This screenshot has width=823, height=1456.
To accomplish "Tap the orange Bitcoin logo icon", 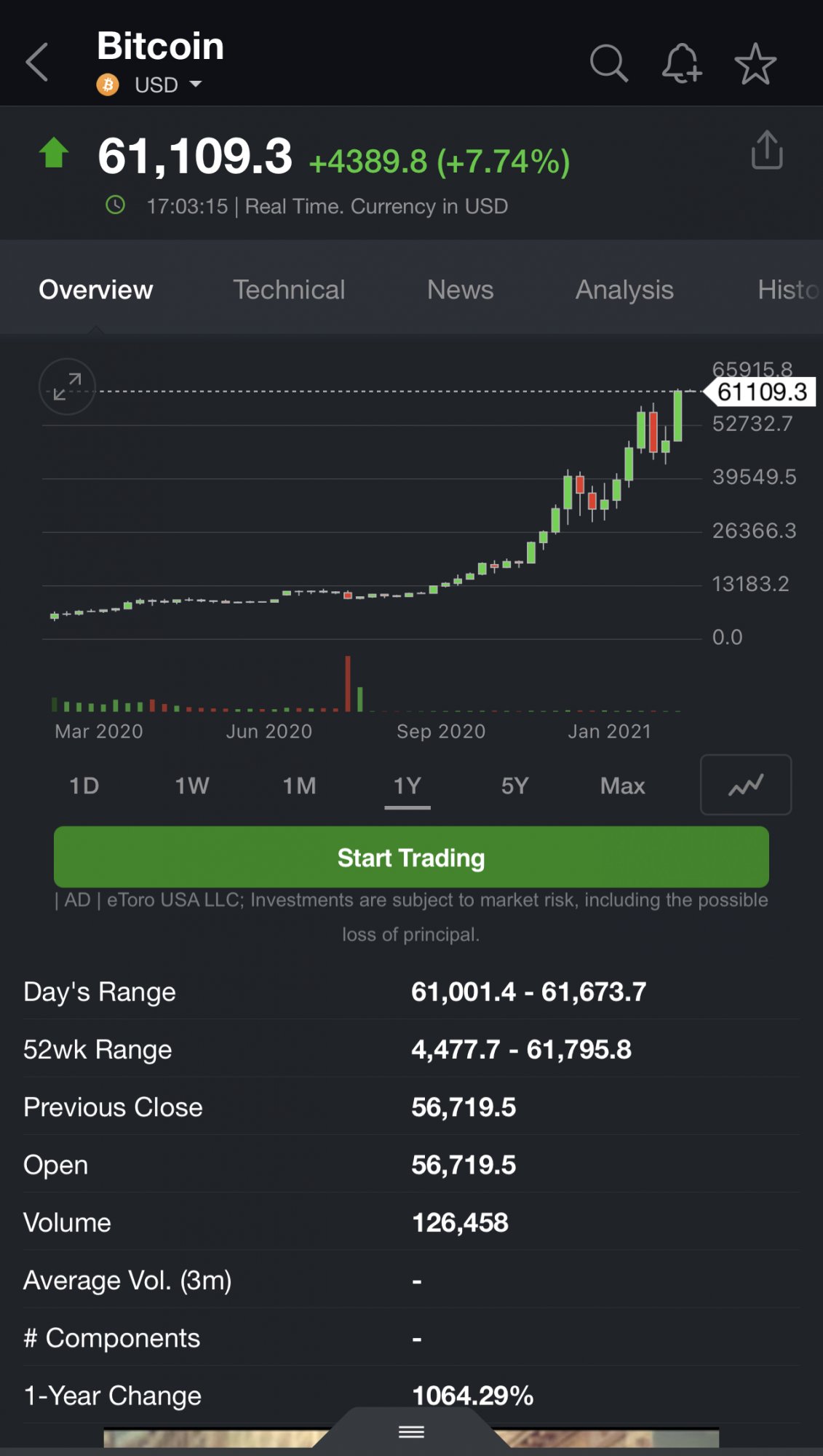I will click(x=108, y=85).
